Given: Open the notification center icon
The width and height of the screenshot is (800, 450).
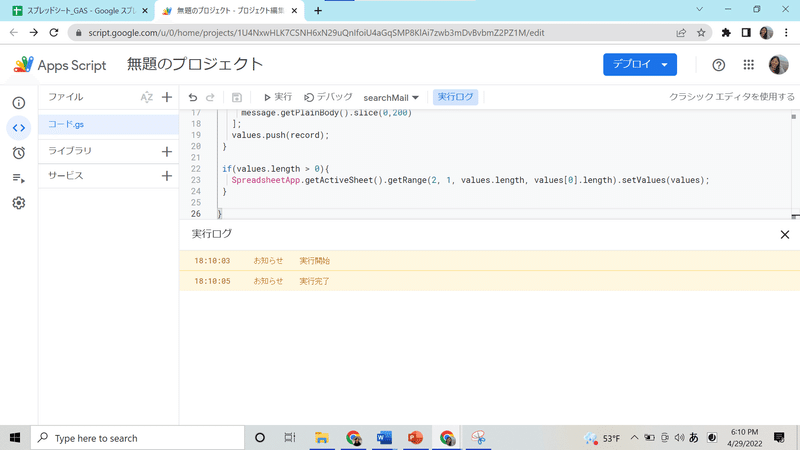Looking at the screenshot, I should point(779,438).
